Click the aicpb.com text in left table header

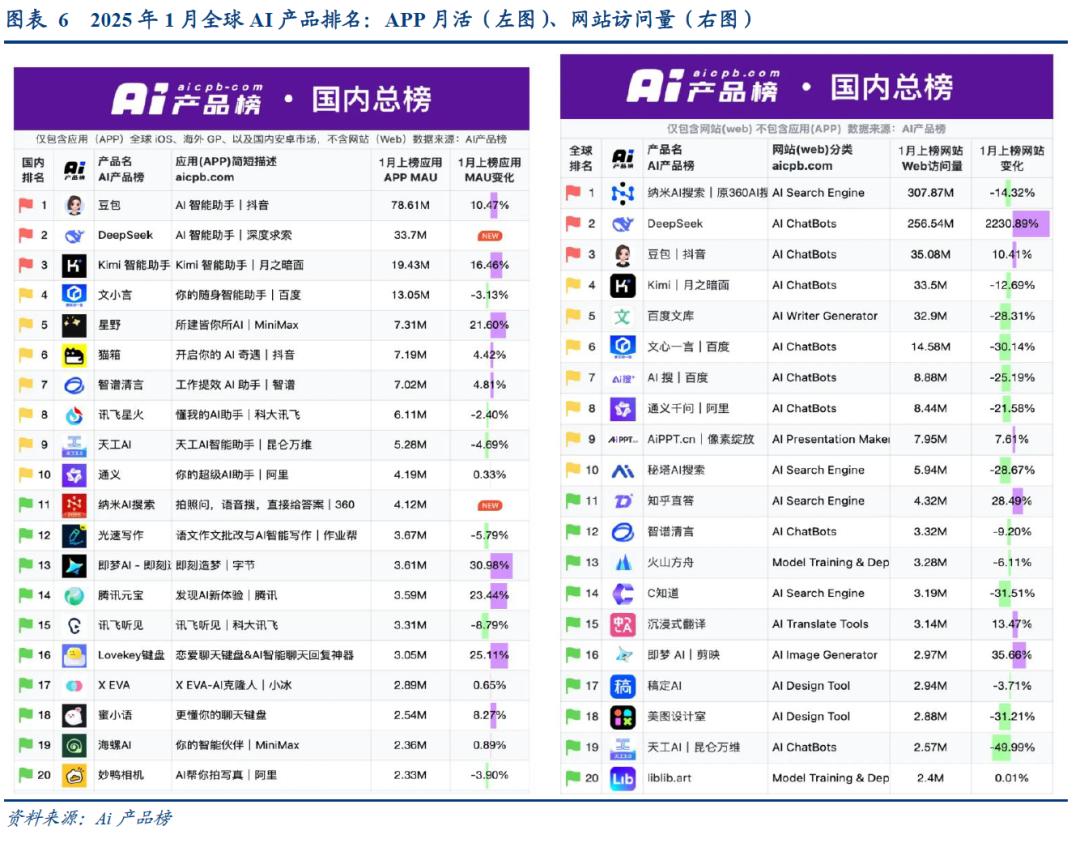coord(204,177)
